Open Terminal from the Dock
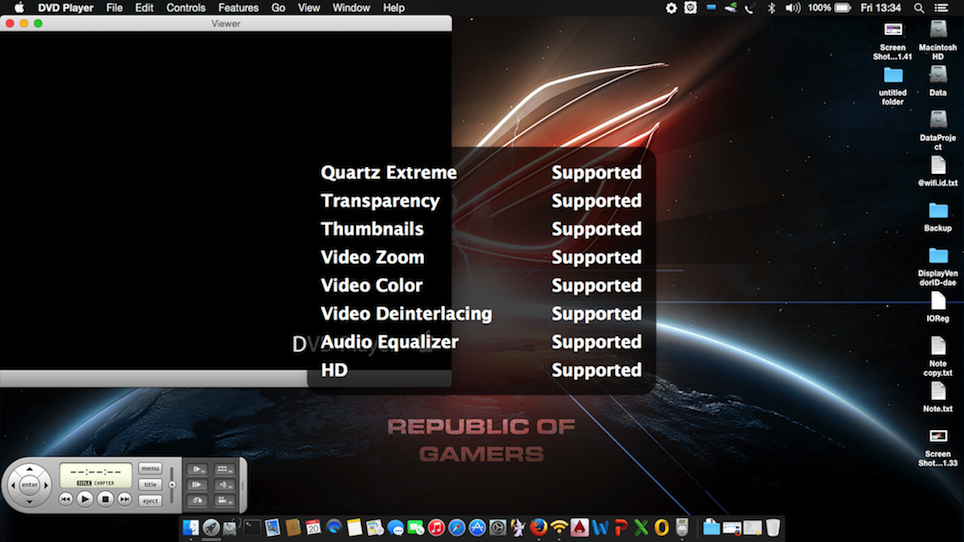The image size is (964, 542). 252,527
